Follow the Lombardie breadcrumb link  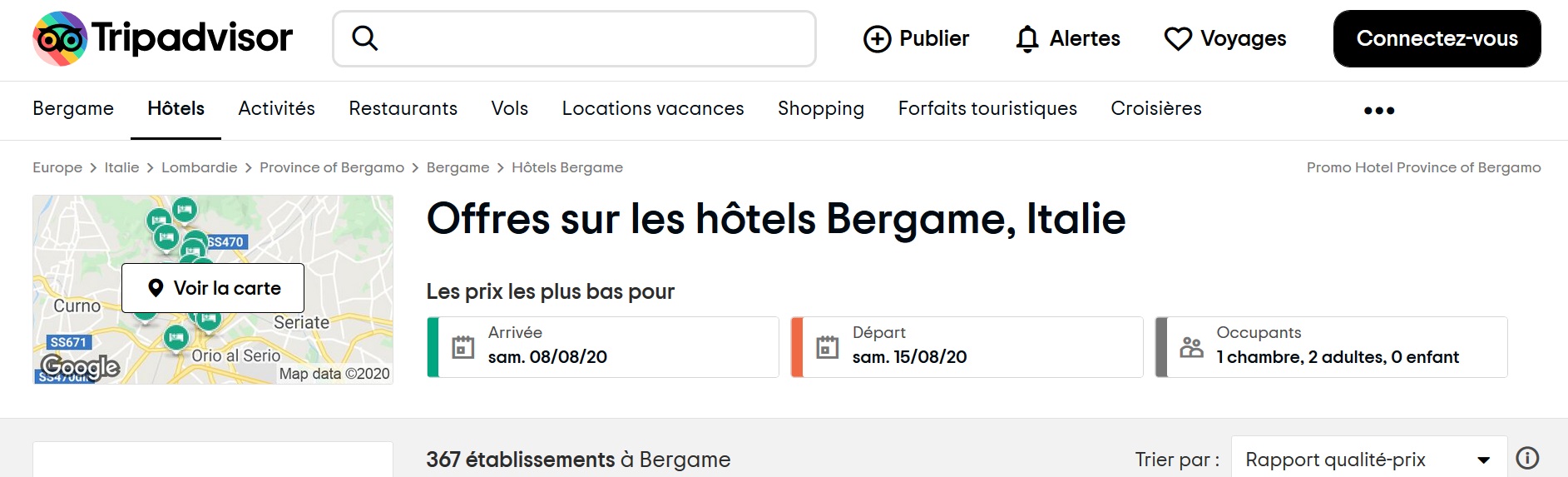(200, 167)
